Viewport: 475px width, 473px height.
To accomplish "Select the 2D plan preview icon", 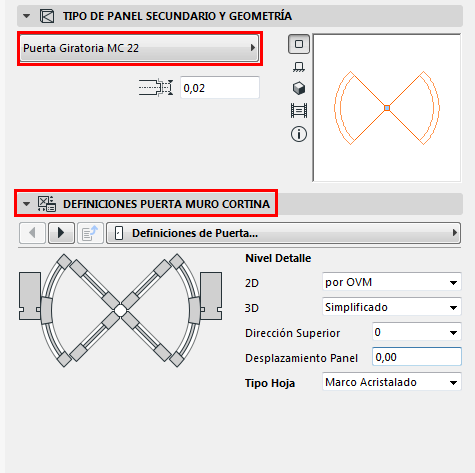I will click(x=299, y=44).
